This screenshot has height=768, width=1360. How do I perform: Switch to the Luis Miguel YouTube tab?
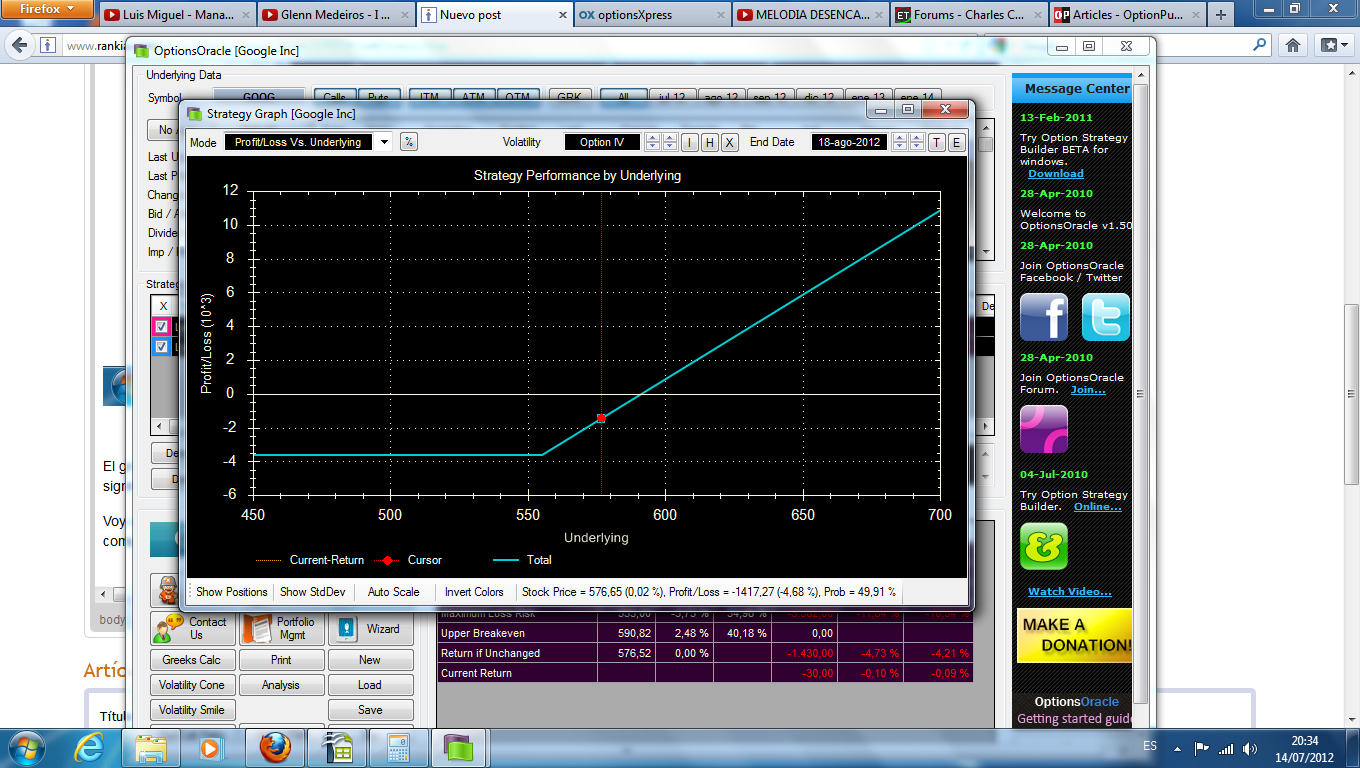click(177, 15)
